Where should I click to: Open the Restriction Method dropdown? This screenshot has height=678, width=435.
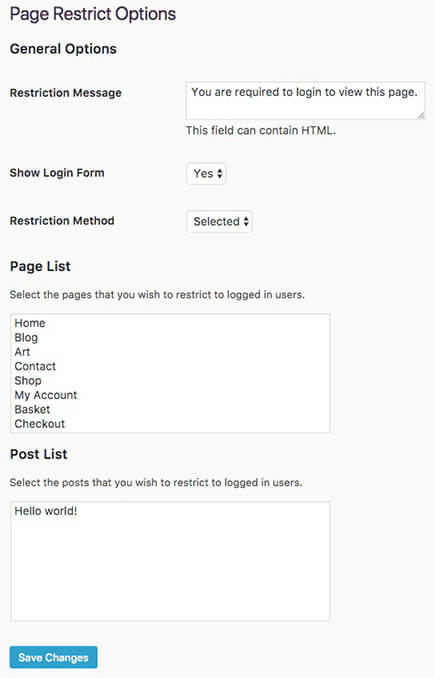220,221
